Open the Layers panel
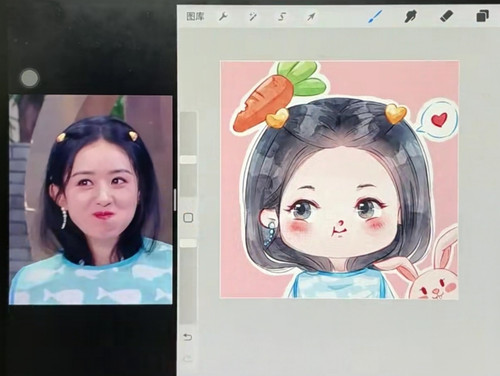 [482, 16]
